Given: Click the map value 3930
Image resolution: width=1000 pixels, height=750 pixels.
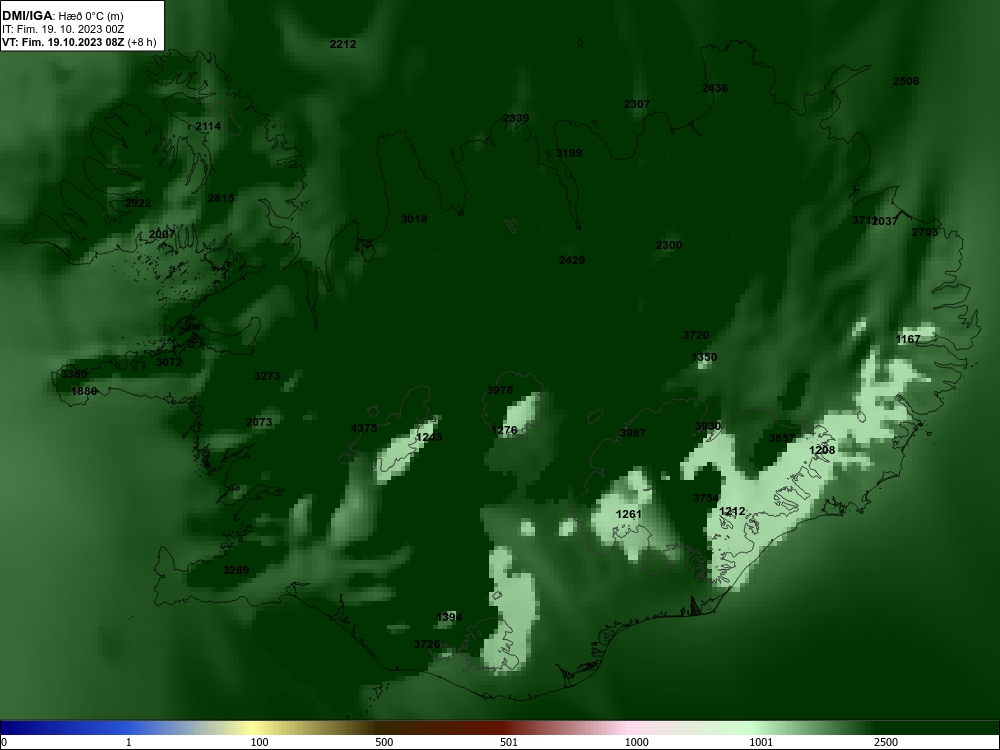Looking at the screenshot, I should tap(708, 426).
